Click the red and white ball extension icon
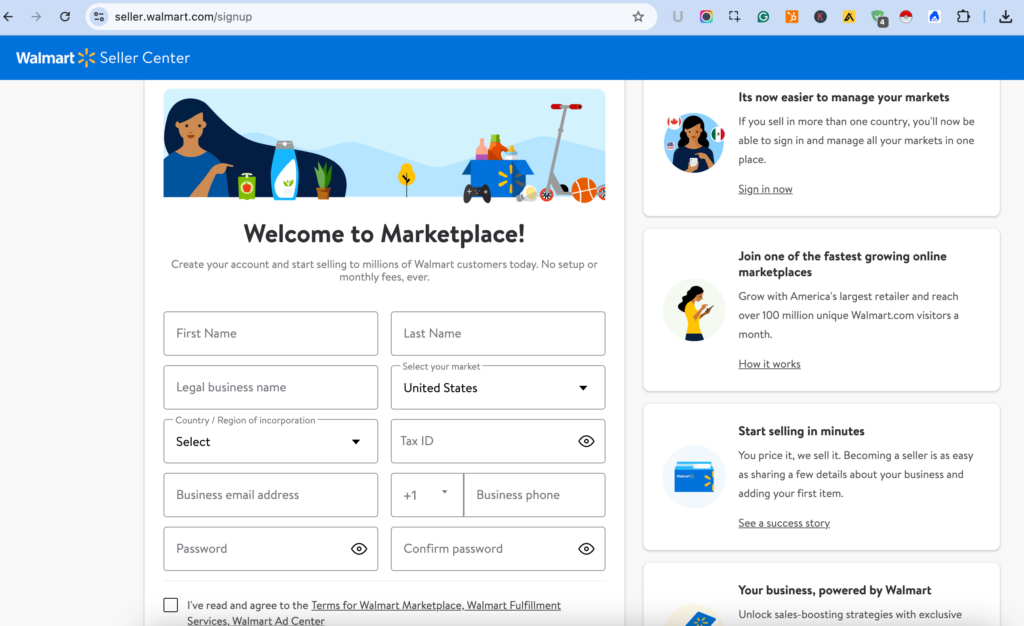Image resolution: width=1024 pixels, height=626 pixels. click(906, 16)
